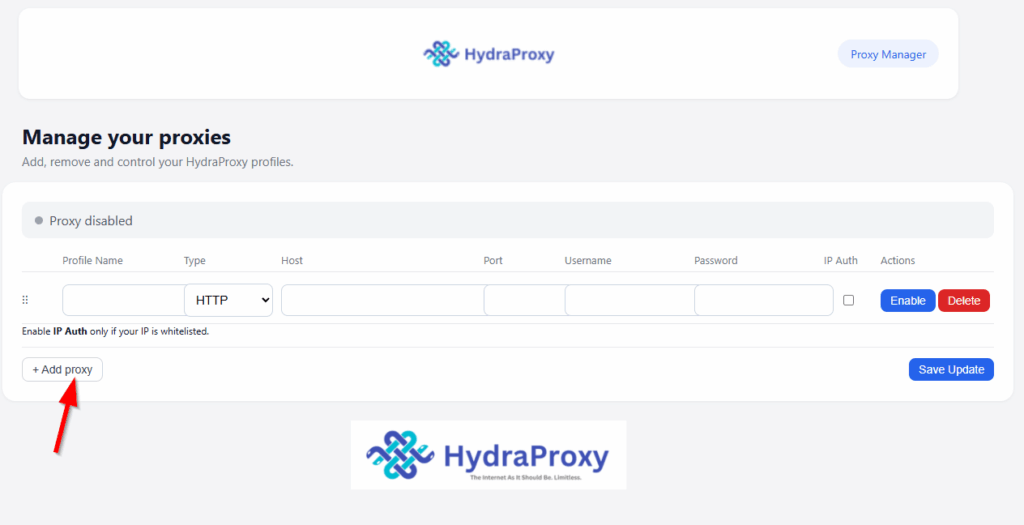Click Save Update button
The width and height of the screenshot is (1024, 525).
point(951,370)
